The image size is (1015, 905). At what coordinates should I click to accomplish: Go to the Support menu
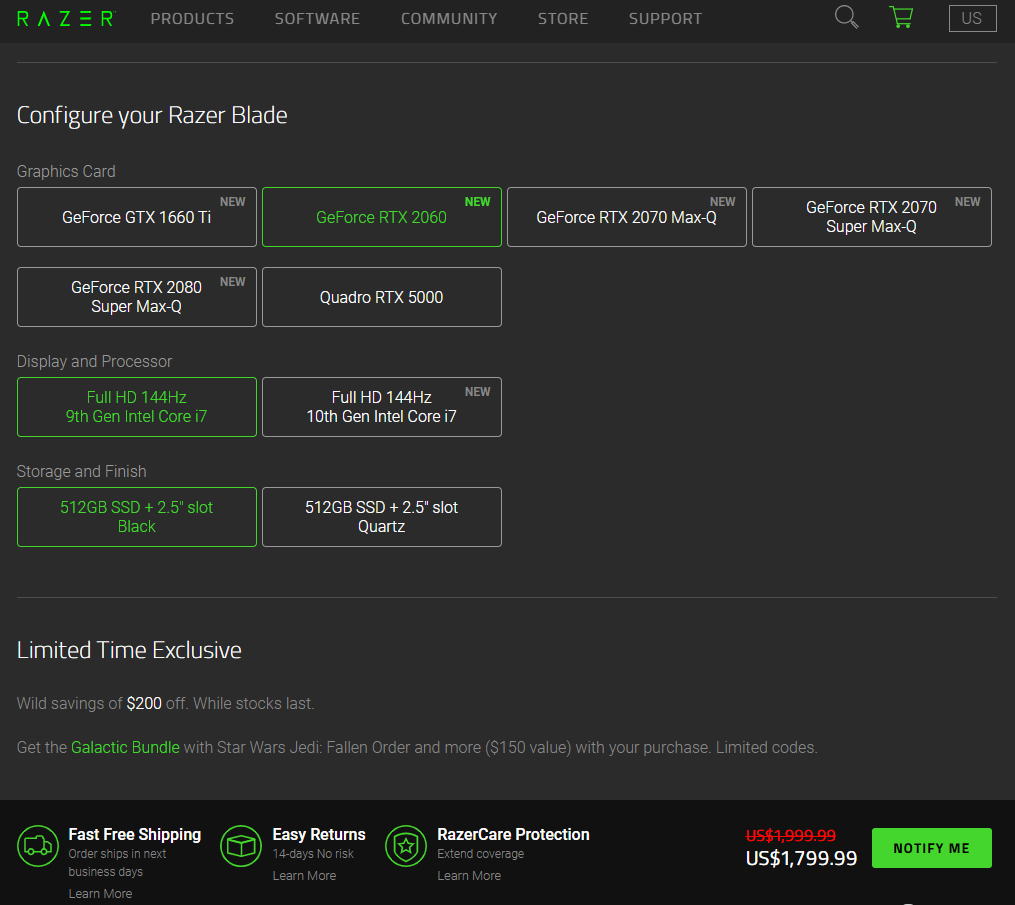[665, 19]
